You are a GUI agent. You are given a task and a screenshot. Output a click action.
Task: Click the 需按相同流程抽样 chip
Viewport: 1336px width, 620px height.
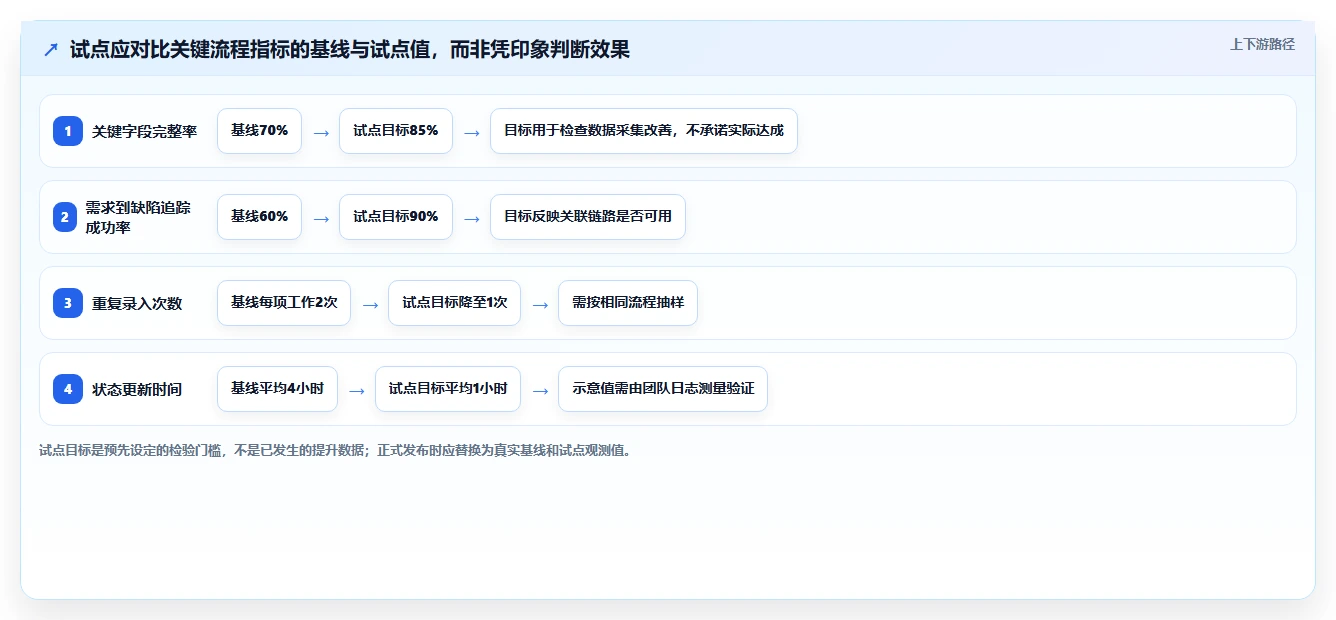click(628, 303)
